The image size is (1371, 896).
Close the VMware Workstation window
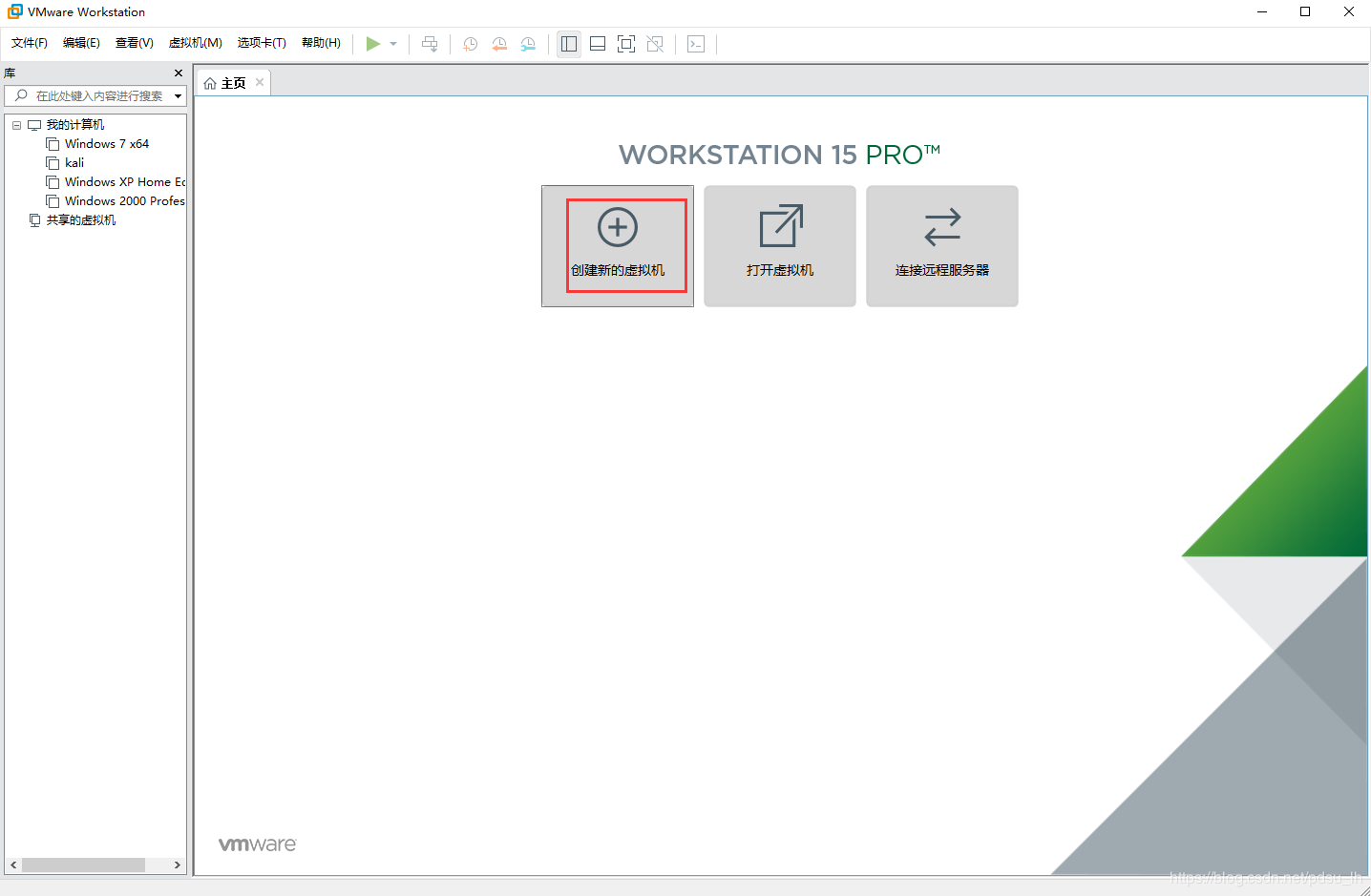pos(1349,11)
